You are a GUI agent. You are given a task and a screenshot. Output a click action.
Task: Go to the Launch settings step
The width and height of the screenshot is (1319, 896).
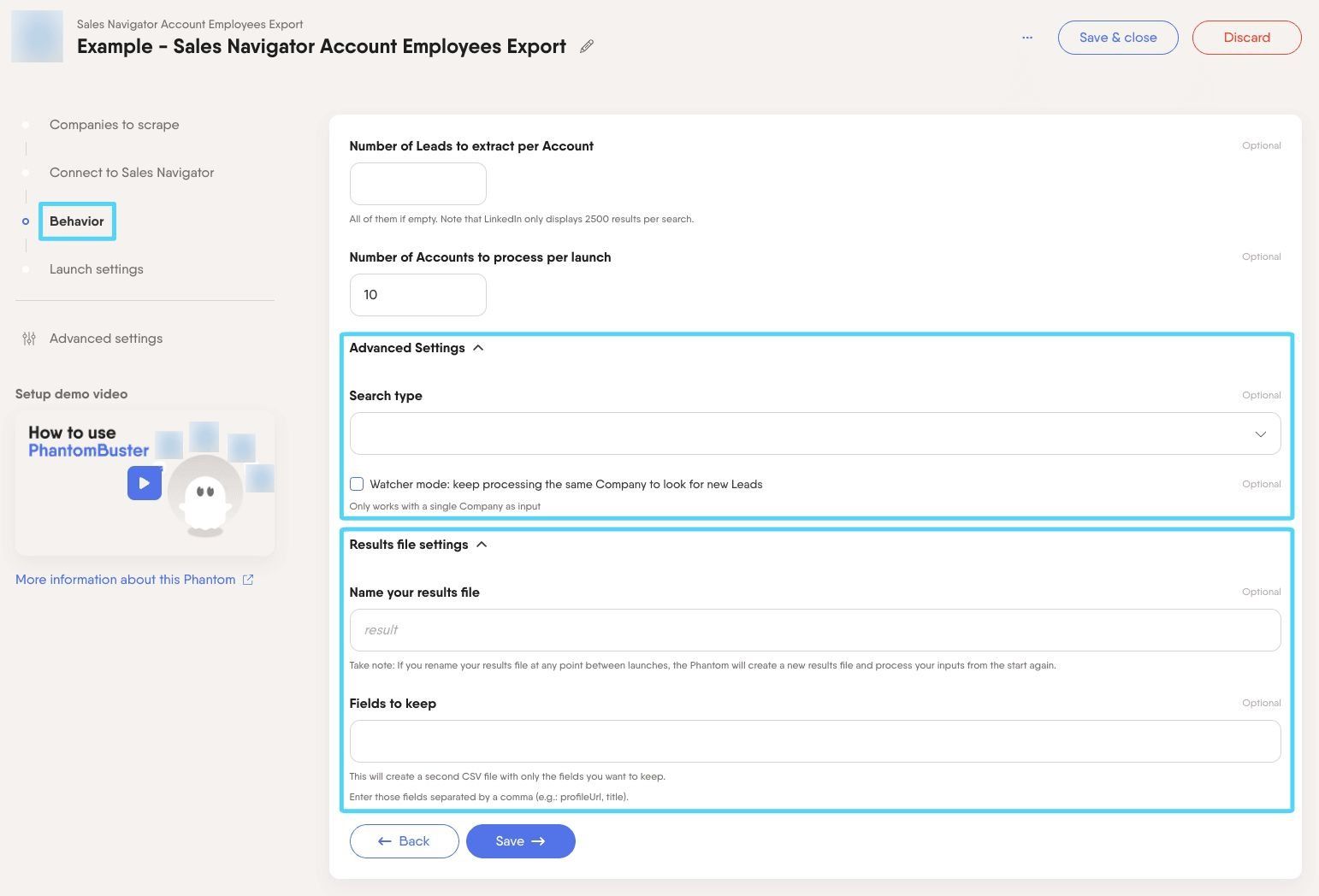coord(97,269)
